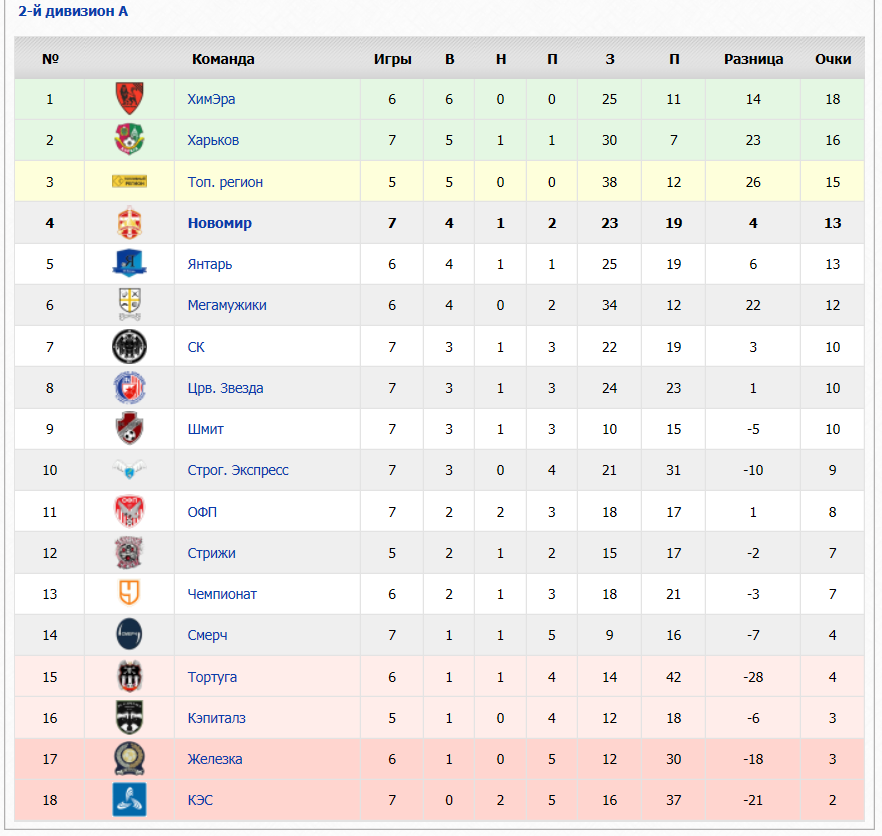The height and width of the screenshot is (836, 882).
Task: Open the Строг. Экспресс team page
Action: click(x=238, y=470)
